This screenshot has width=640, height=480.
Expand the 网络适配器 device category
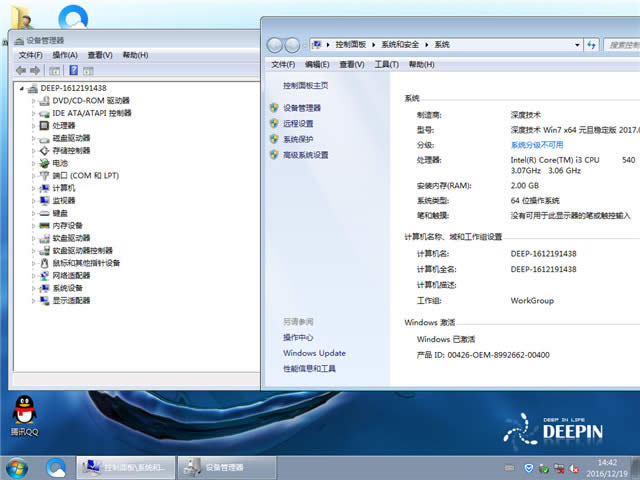33,276
